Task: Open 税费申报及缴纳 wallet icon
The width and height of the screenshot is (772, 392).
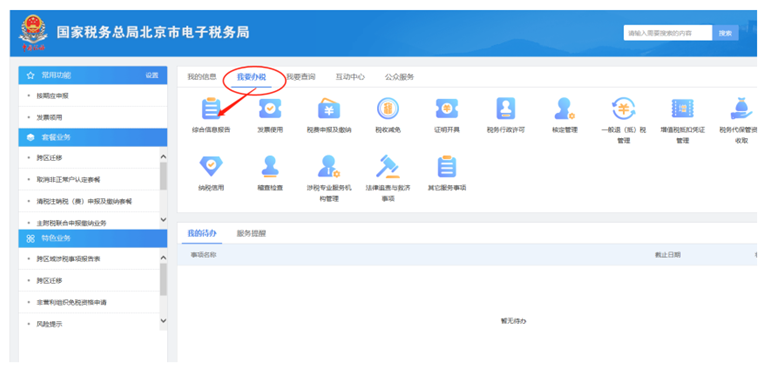Action: pos(329,109)
